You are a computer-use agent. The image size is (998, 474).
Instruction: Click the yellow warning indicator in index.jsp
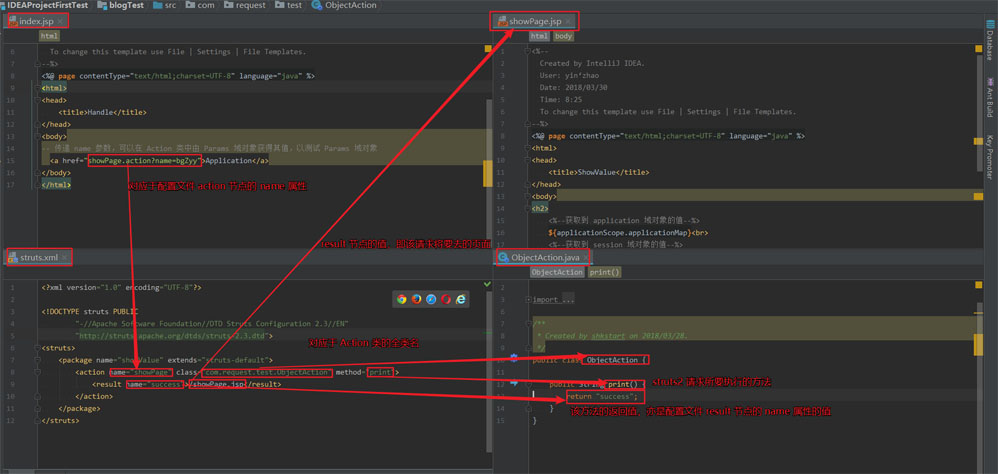pyautogui.click(x=488, y=48)
